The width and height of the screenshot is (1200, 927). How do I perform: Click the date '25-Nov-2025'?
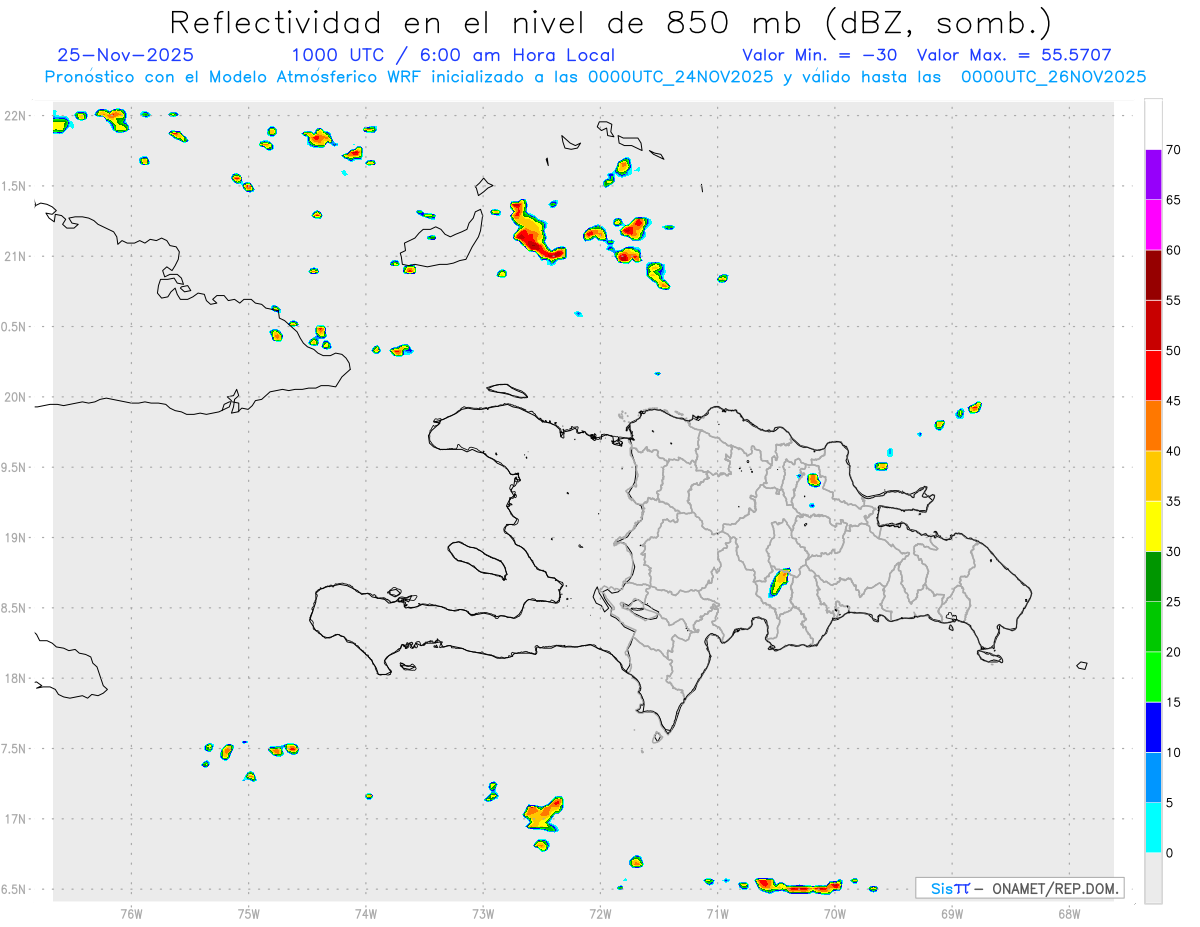point(126,55)
